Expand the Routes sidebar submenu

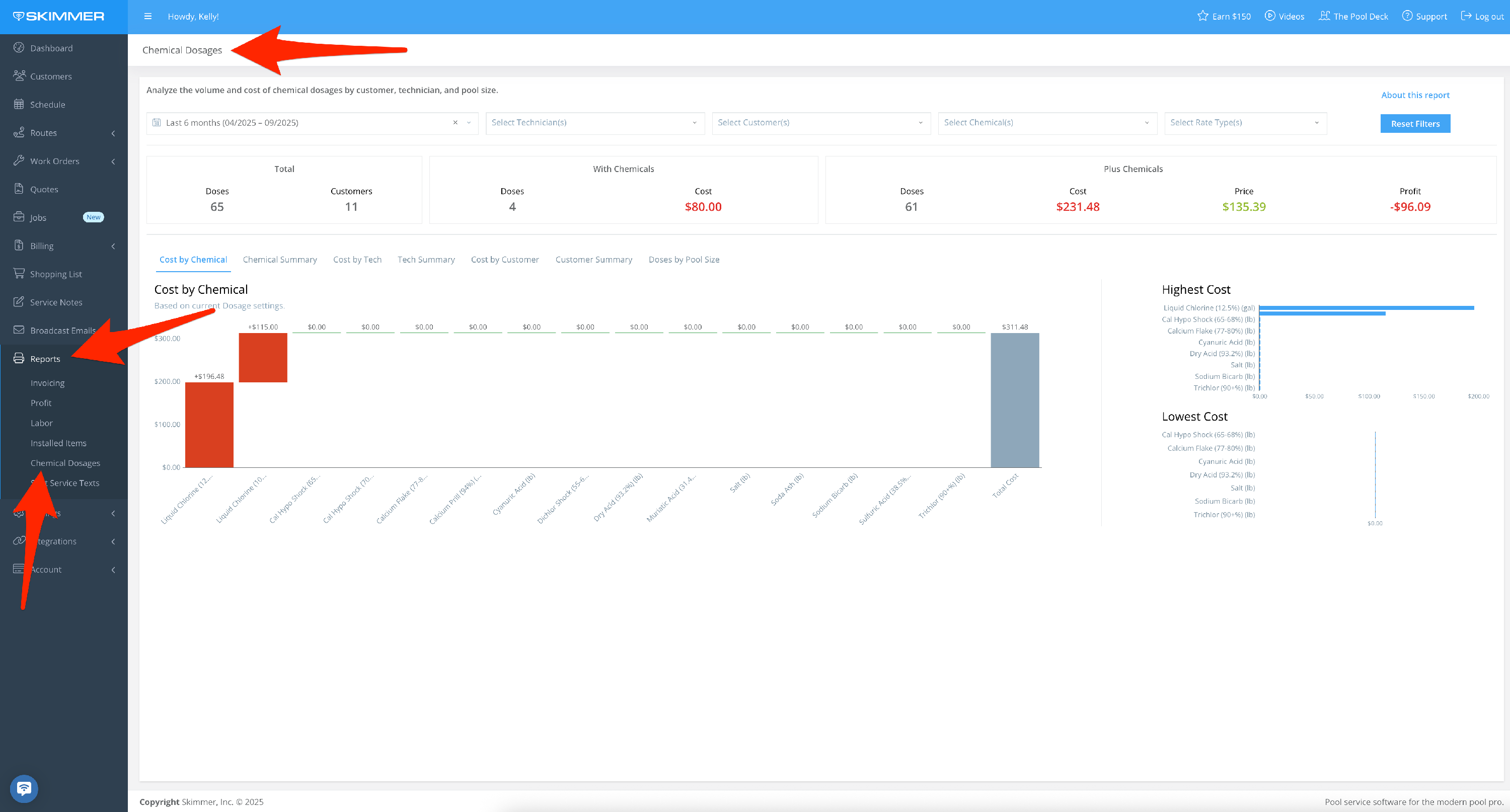pos(113,133)
